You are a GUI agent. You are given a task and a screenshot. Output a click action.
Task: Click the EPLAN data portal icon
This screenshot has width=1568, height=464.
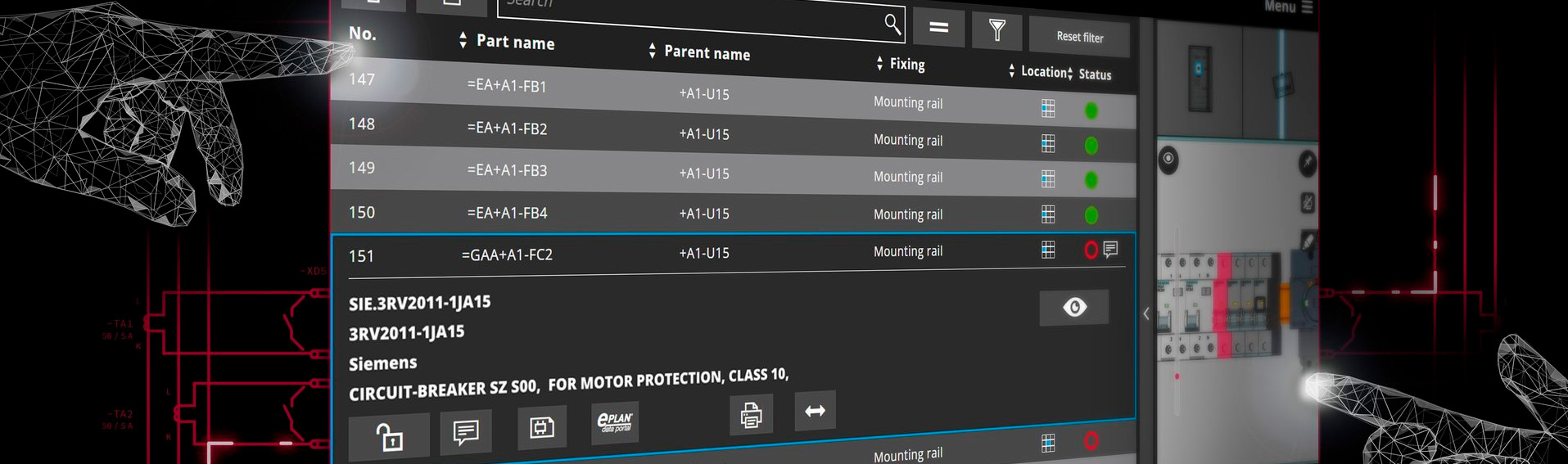614,422
